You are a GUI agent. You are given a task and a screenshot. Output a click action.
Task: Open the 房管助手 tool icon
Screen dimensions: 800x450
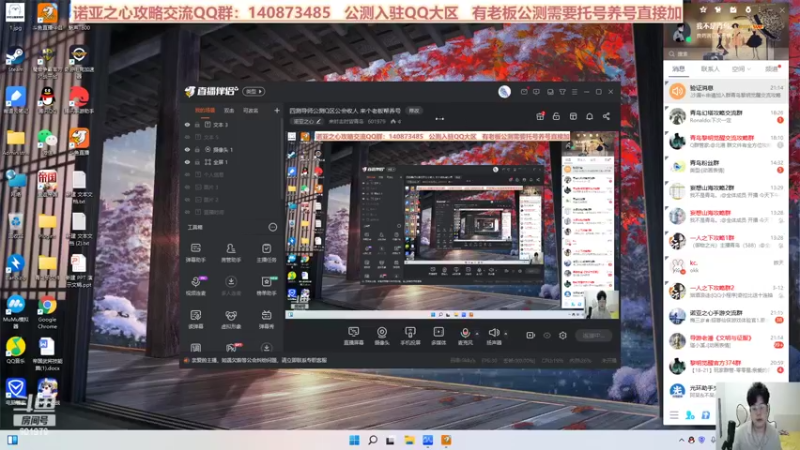click(x=231, y=252)
